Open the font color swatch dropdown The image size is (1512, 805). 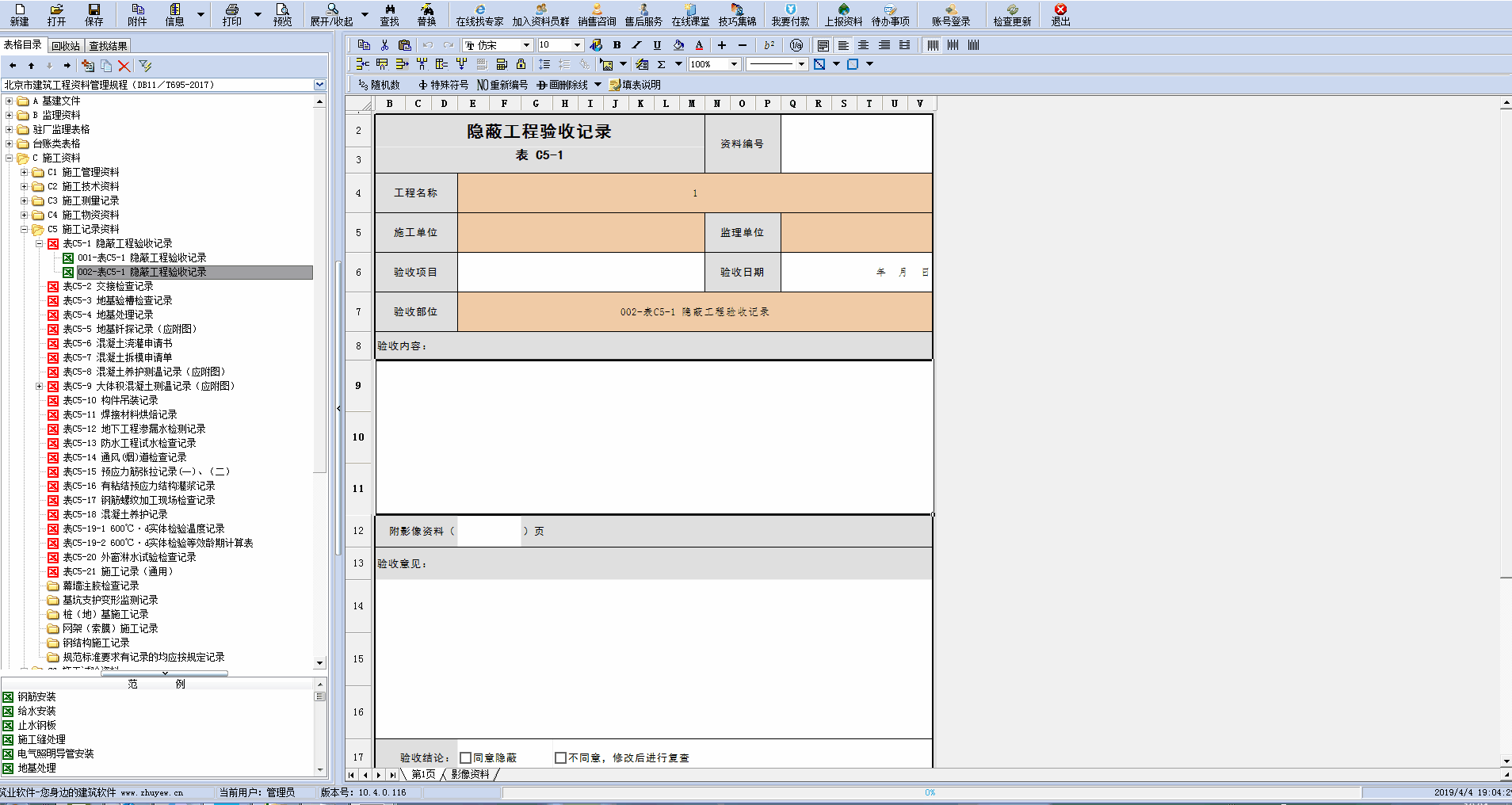point(698,45)
